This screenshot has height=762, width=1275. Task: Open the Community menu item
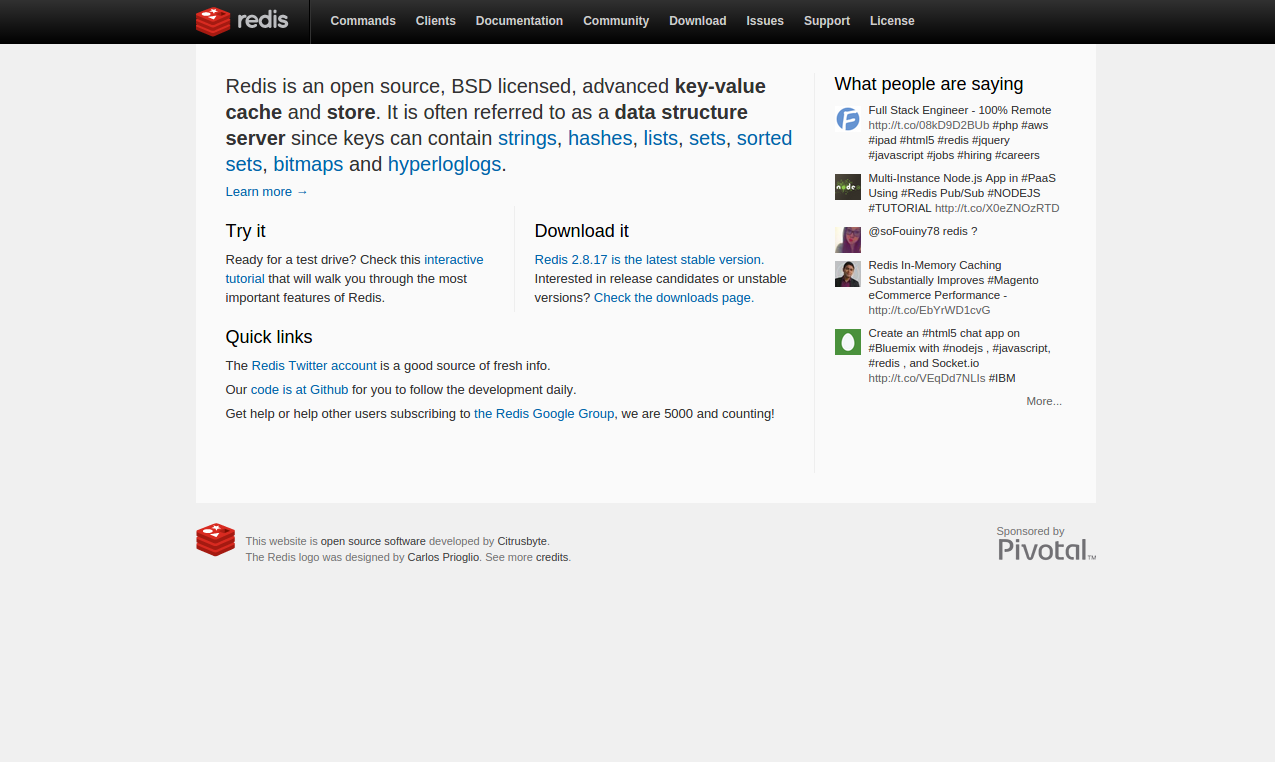[616, 21]
